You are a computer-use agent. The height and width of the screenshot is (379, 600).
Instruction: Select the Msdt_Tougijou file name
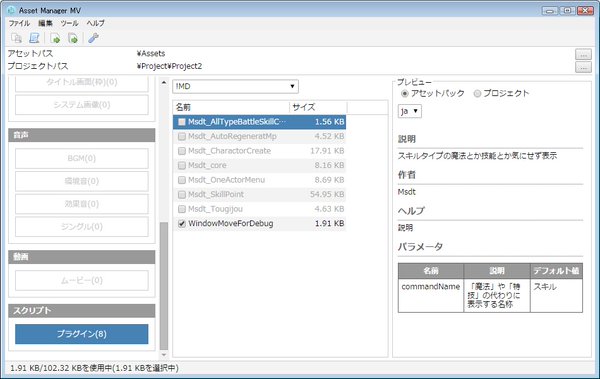click(x=215, y=209)
